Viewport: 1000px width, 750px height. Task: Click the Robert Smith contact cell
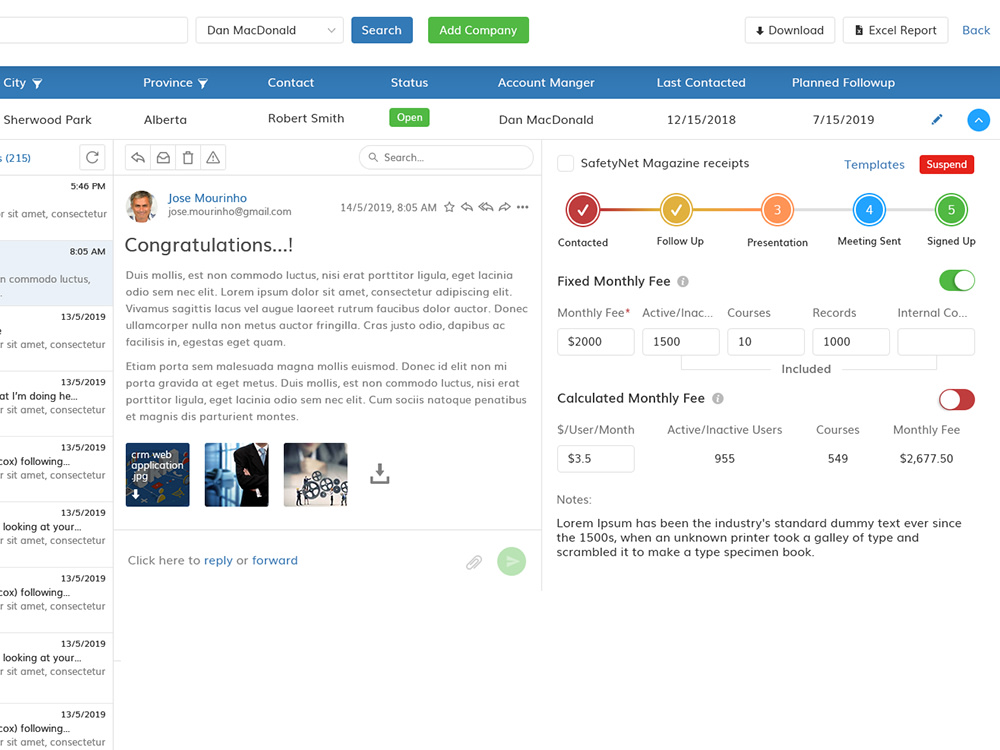click(306, 118)
